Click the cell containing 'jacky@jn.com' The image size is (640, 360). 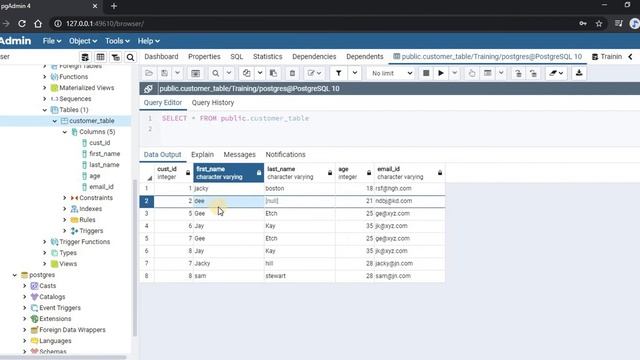(x=409, y=263)
